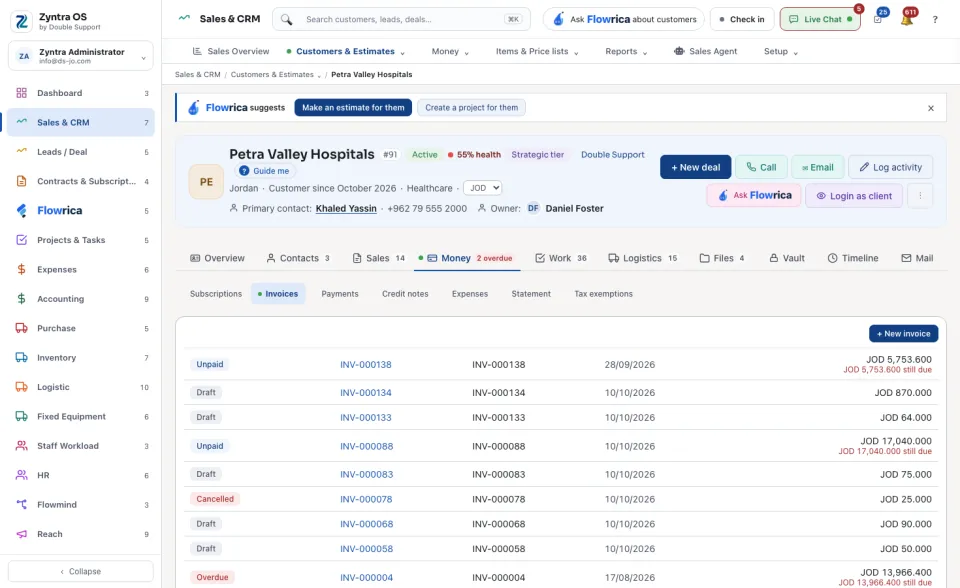Open the Timeline tab
The width and height of the screenshot is (960, 588).
click(x=853, y=258)
